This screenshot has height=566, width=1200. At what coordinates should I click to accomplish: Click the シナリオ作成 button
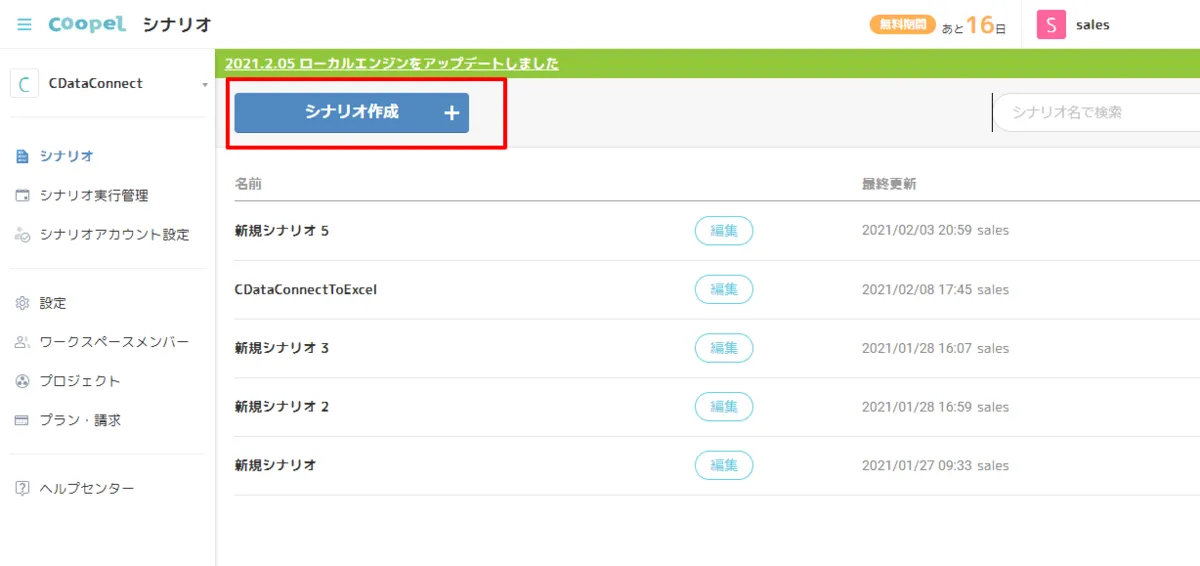click(352, 113)
